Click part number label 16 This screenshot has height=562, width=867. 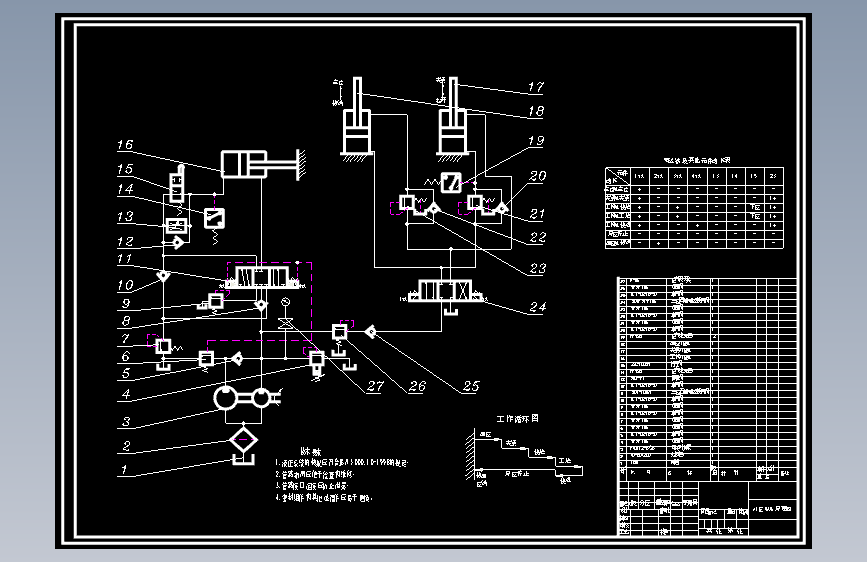point(126,145)
